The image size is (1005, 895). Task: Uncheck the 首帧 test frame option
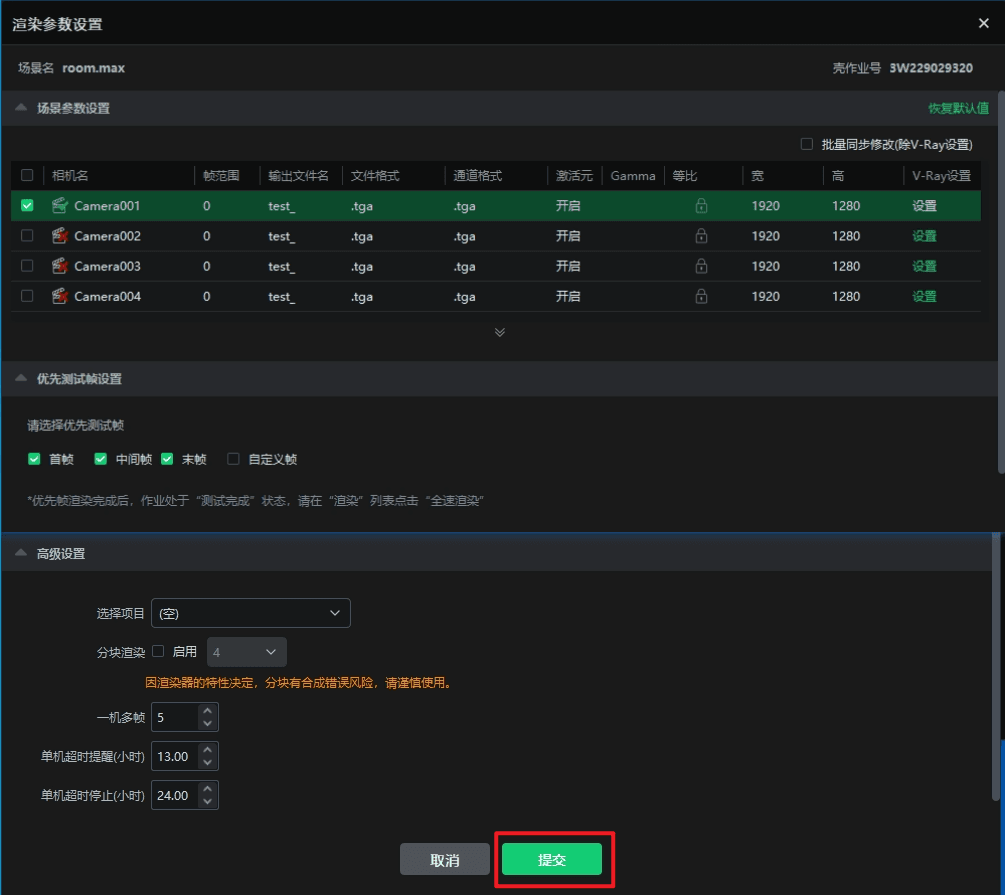pos(36,459)
